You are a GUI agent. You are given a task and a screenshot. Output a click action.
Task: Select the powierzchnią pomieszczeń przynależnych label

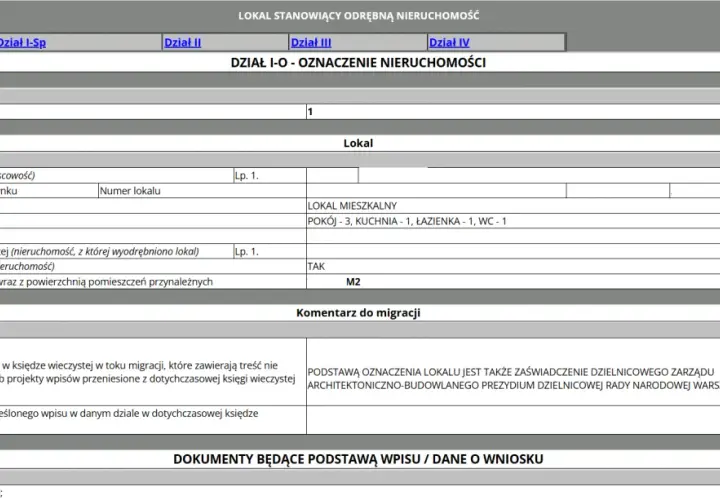point(106,282)
